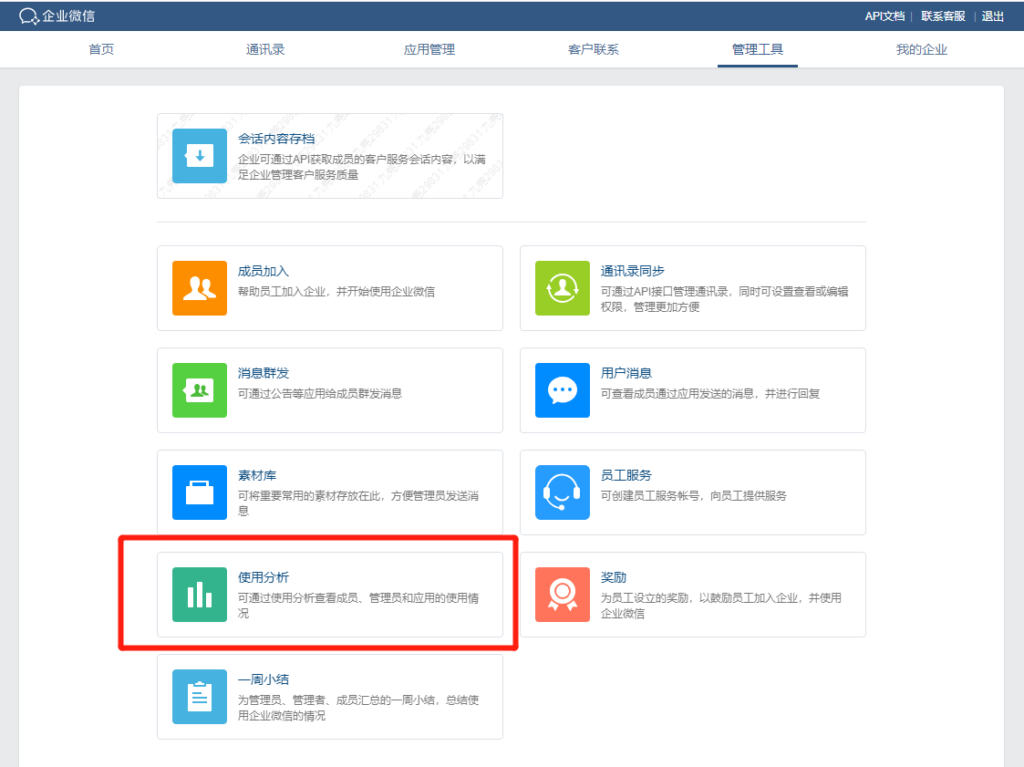The height and width of the screenshot is (767, 1024).
Task: Click the 奖励 medal icon
Action: [x=562, y=595]
